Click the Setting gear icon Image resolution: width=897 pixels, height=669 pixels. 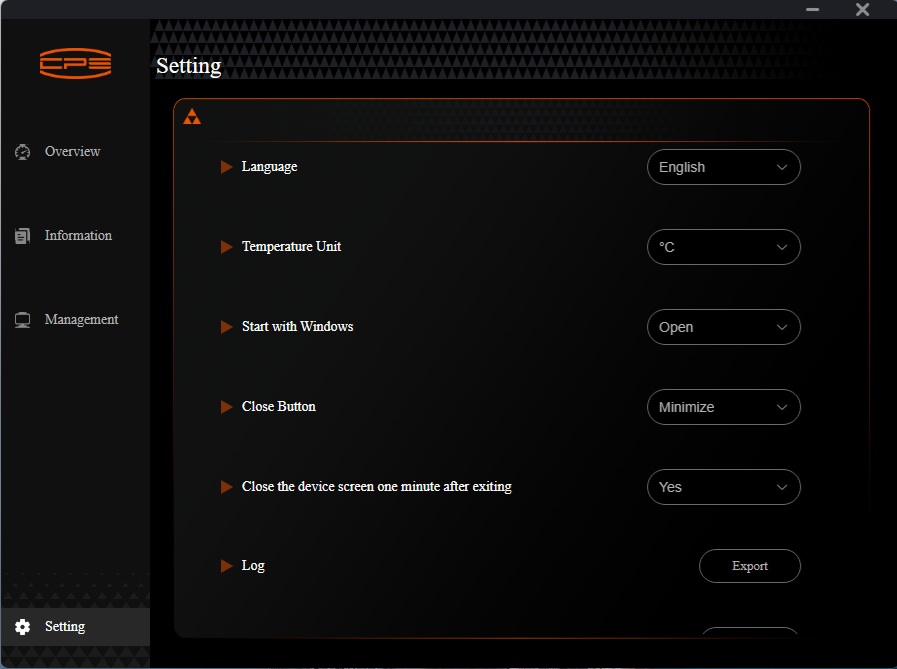pos(22,627)
